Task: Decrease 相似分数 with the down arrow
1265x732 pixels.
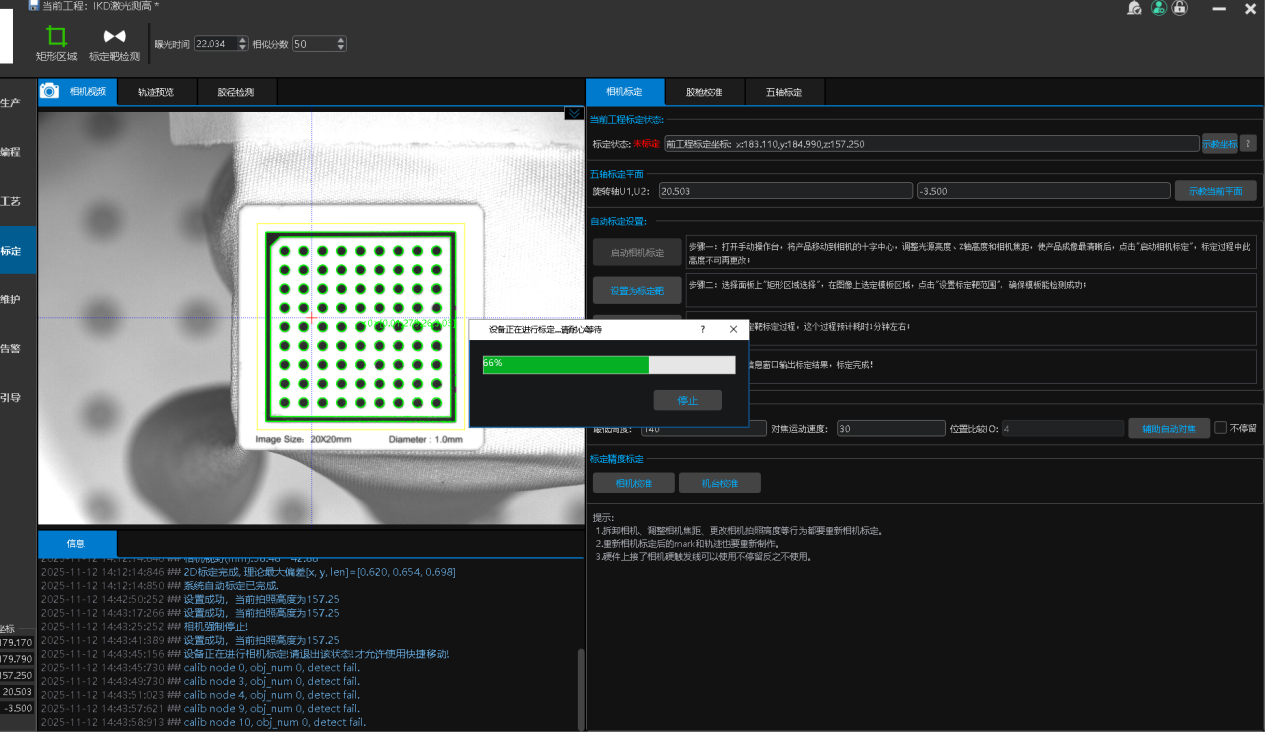Action: (x=341, y=48)
